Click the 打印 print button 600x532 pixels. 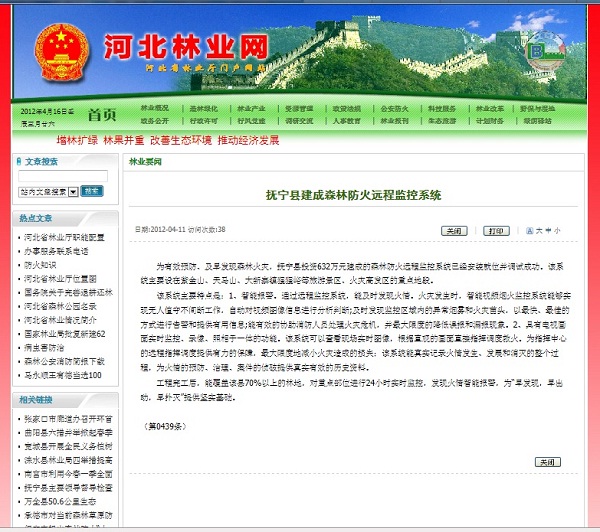[x=496, y=231]
